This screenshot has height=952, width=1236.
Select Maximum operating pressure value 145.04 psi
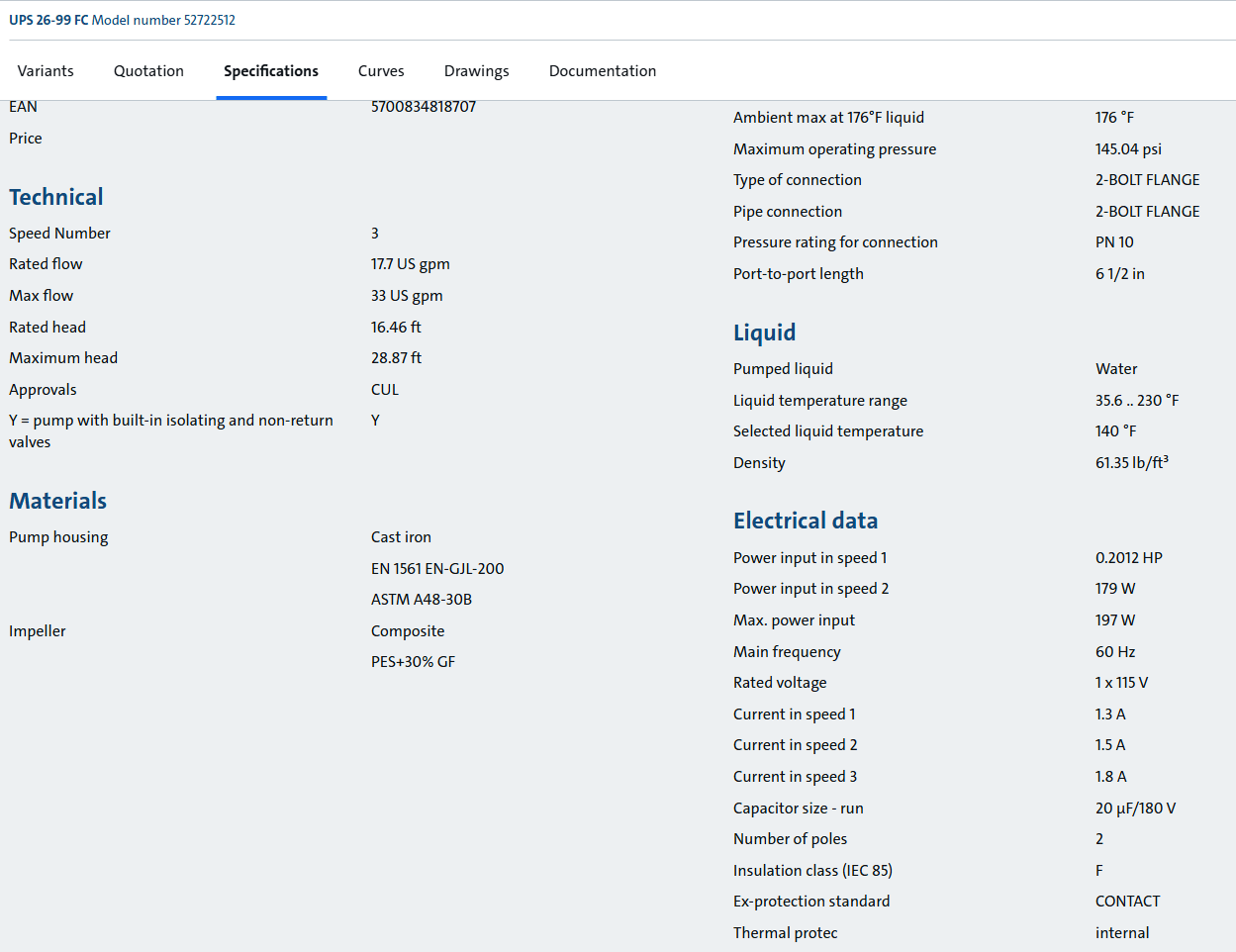pyautogui.click(x=1128, y=149)
